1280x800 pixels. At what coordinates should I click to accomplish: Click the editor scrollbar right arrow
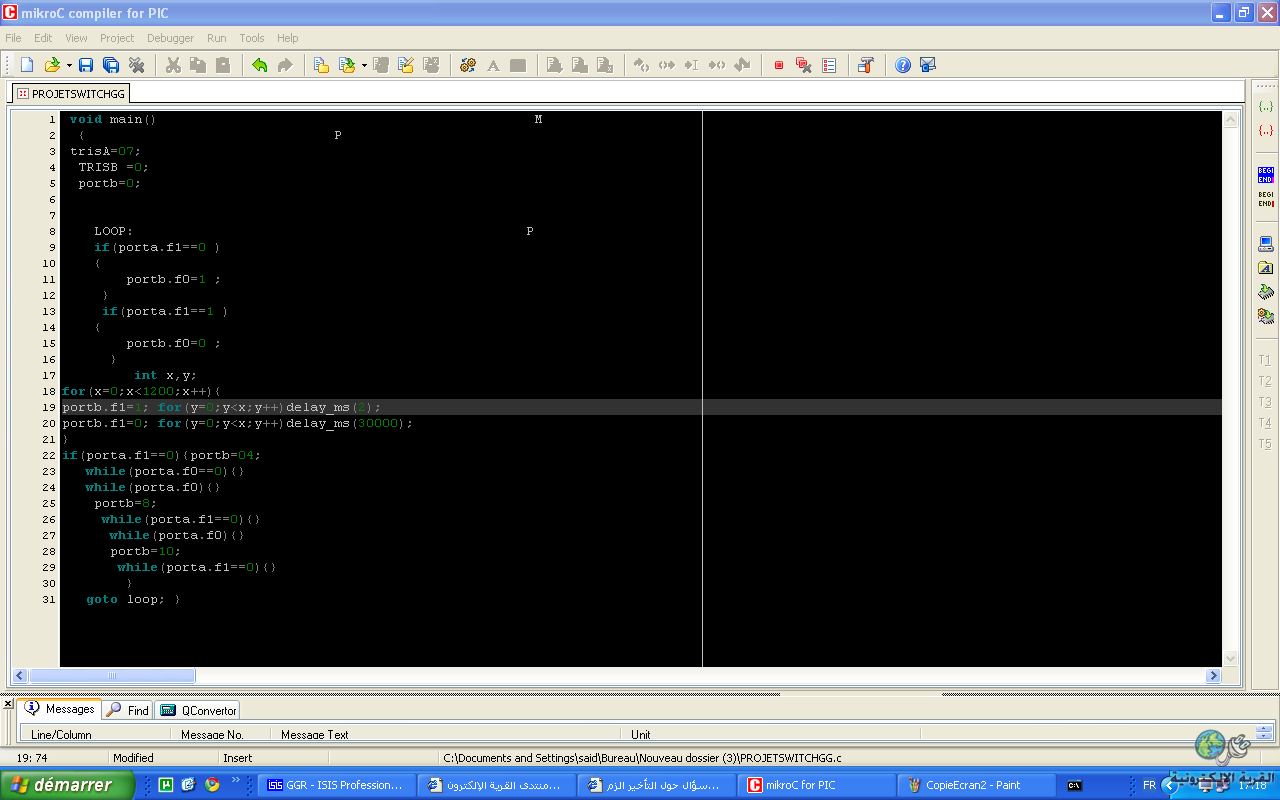coord(1214,676)
